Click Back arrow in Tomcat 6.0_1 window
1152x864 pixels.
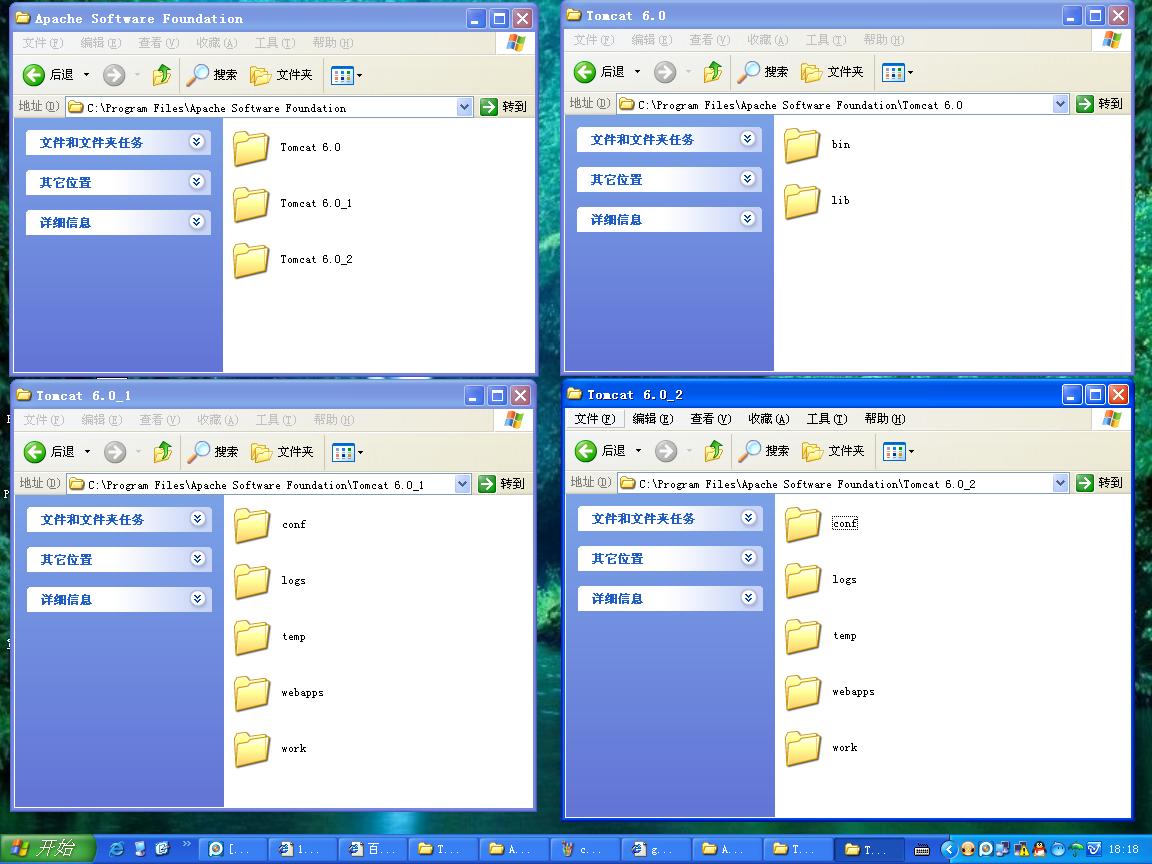[35, 451]
